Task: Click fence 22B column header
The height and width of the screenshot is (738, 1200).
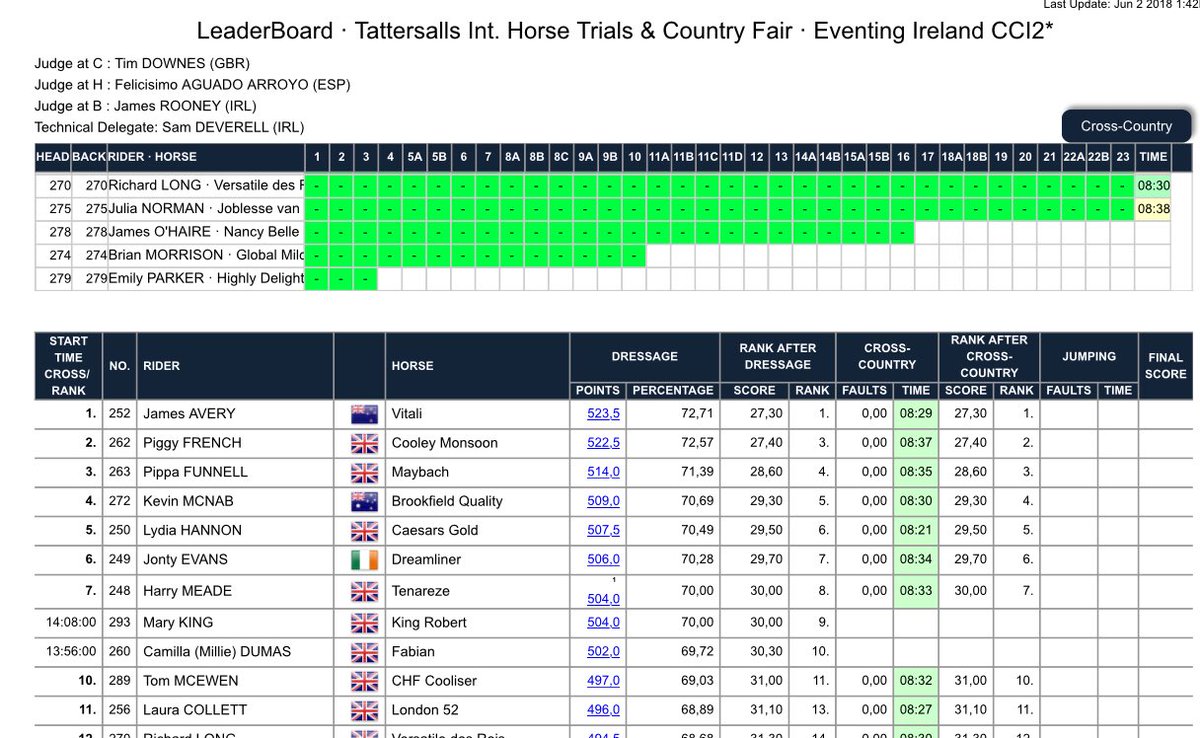Action: click(1098, 157)
